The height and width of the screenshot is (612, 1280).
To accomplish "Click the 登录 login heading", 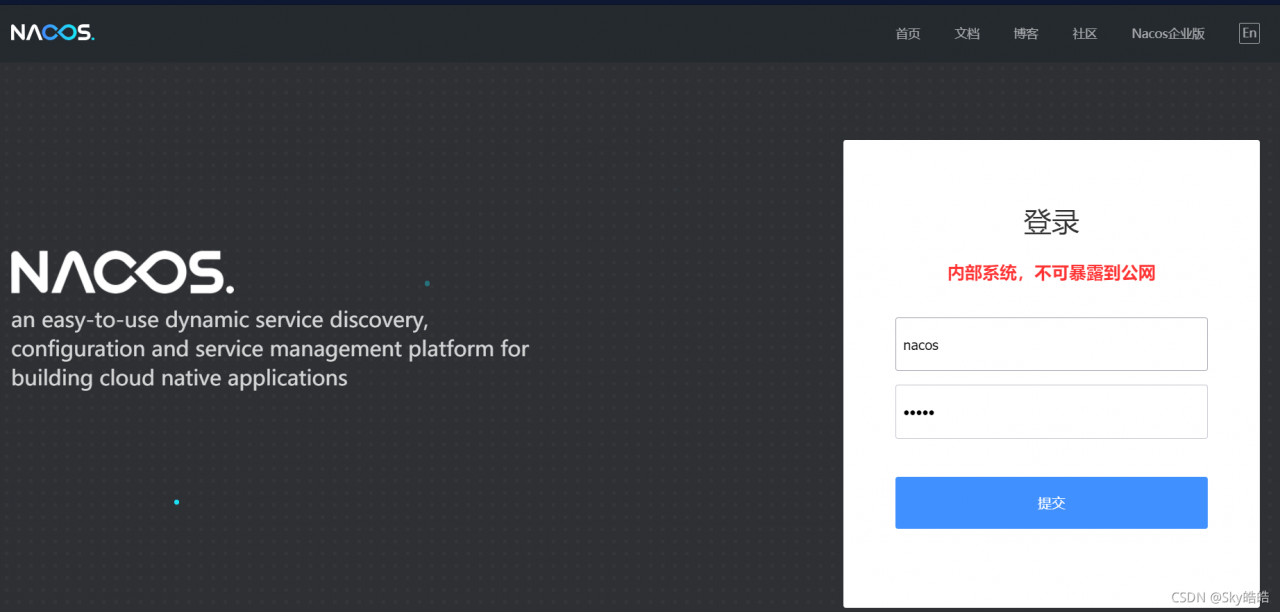I will (x=1051, y=222).
